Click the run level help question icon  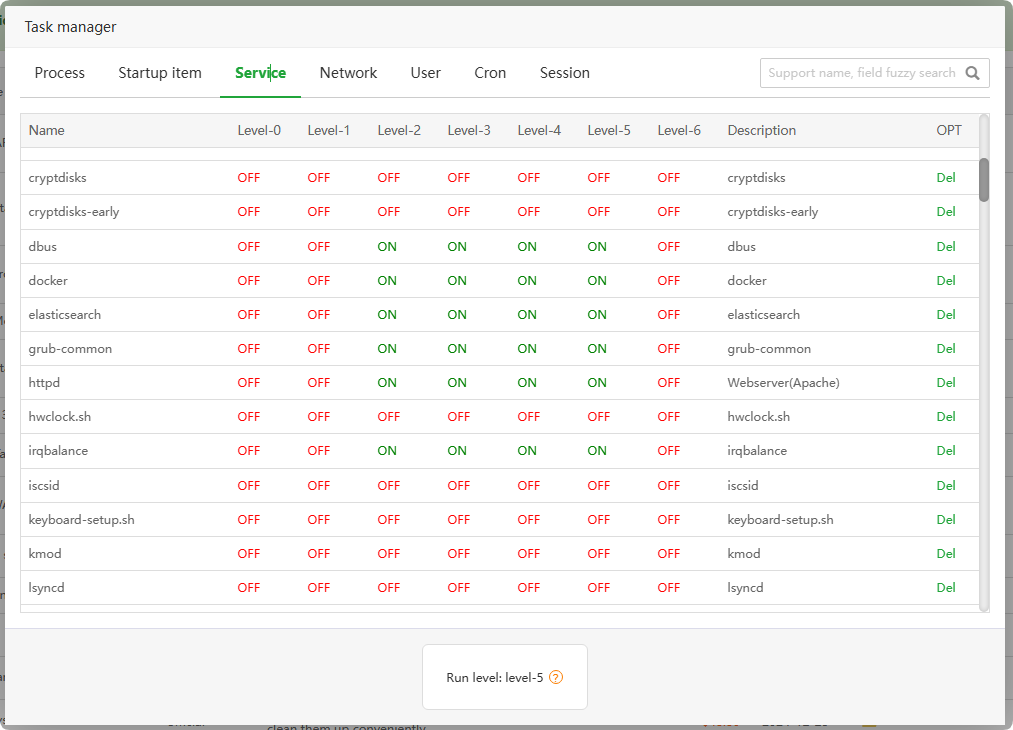click(556, 677)
